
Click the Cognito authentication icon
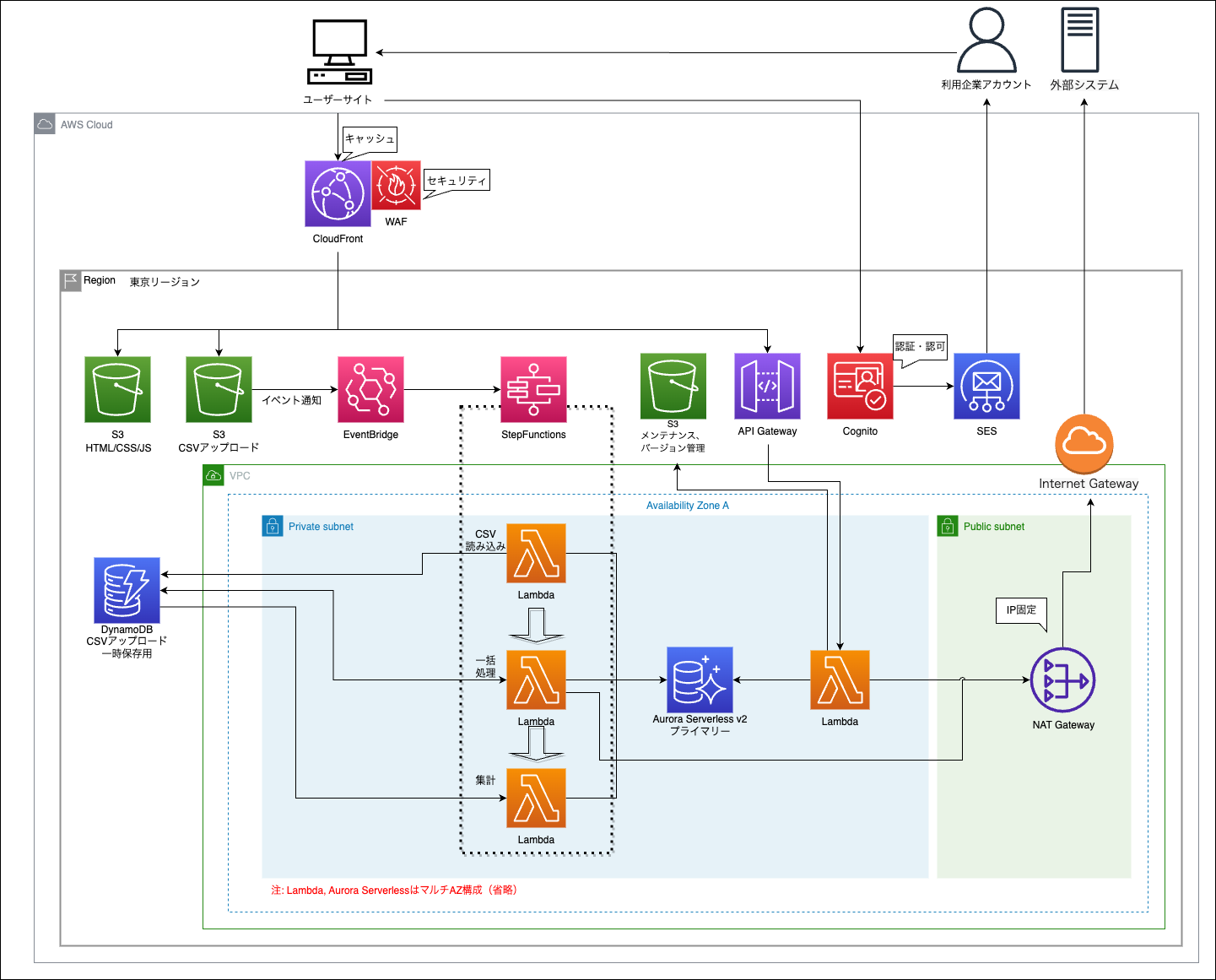[x=859, y=387]
